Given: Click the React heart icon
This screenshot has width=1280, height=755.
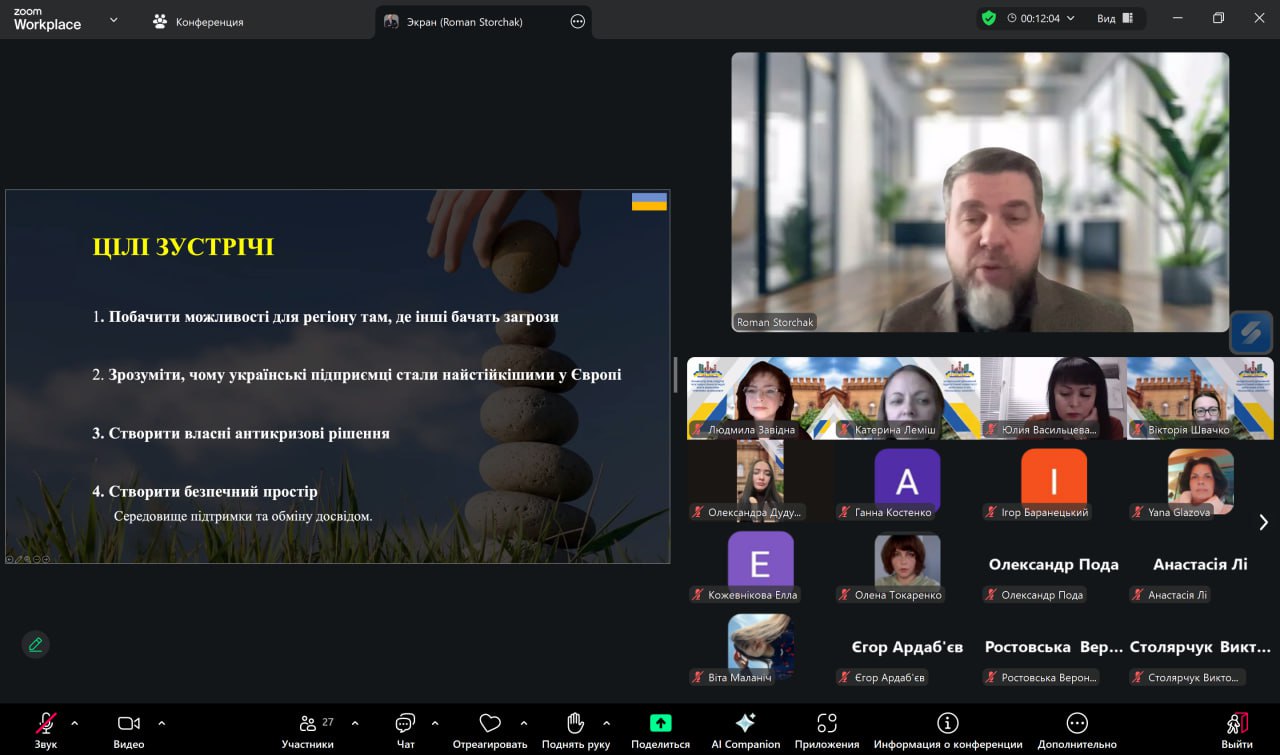Looking at the screenshot, I should (x=489, y=724).
